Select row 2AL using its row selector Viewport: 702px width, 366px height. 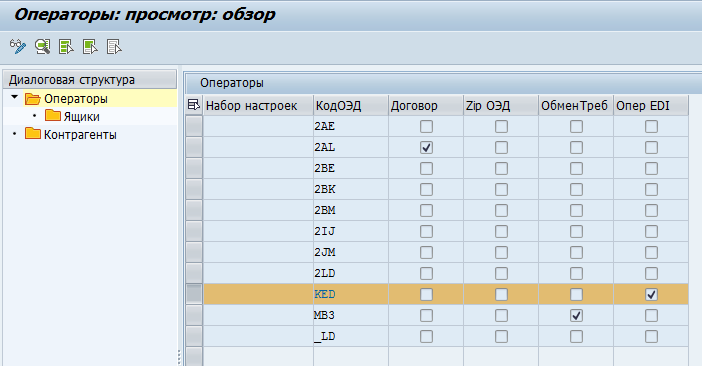click(194, 148)
